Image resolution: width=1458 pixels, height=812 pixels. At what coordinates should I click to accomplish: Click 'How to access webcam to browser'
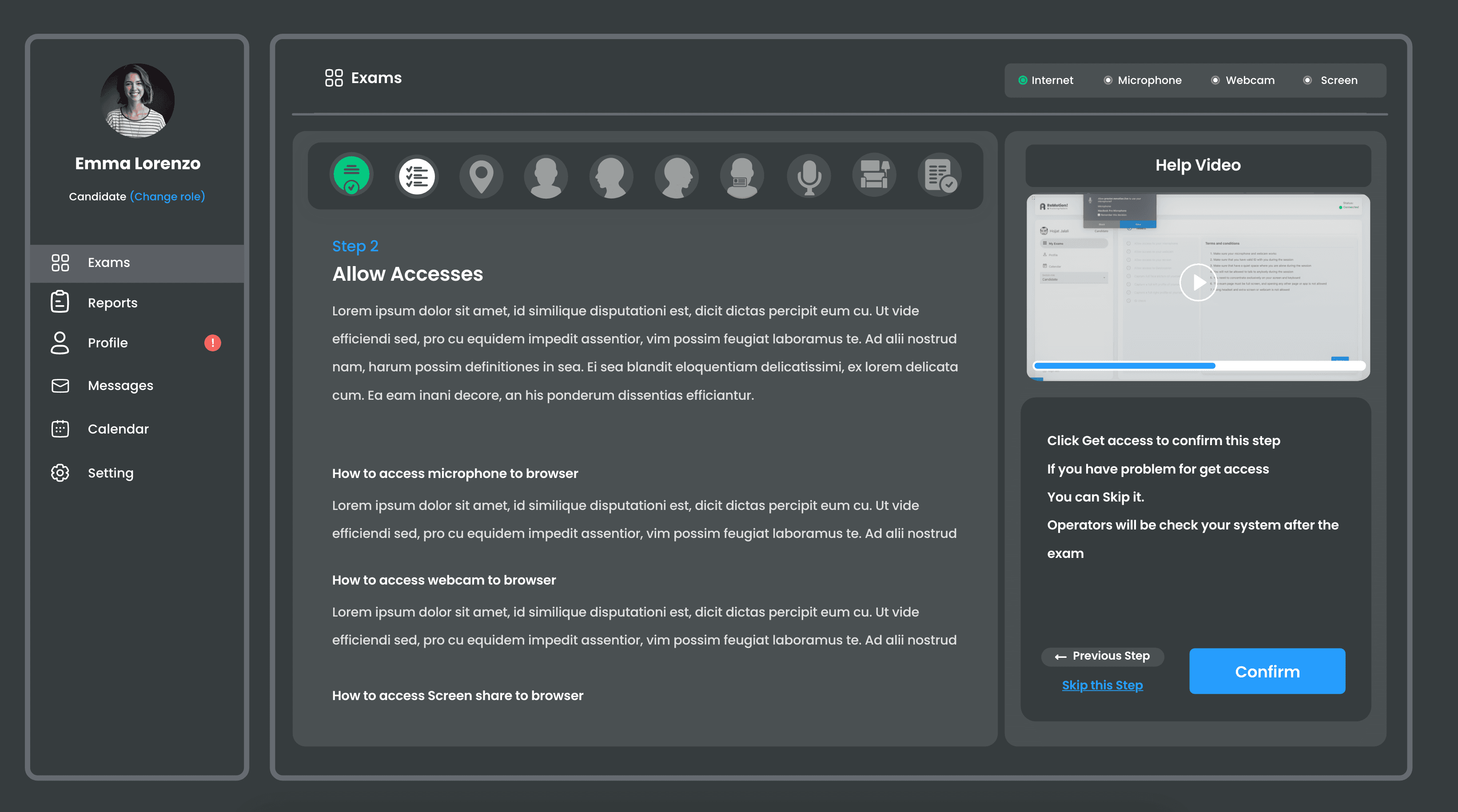click(x=444, y=580)
